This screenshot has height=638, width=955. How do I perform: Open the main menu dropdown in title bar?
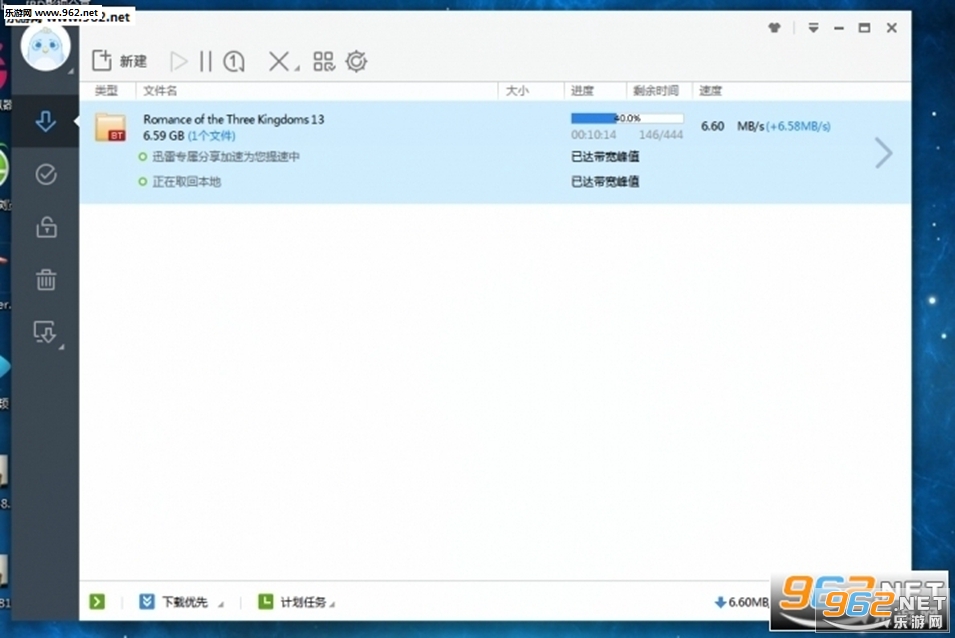point(813,28)
